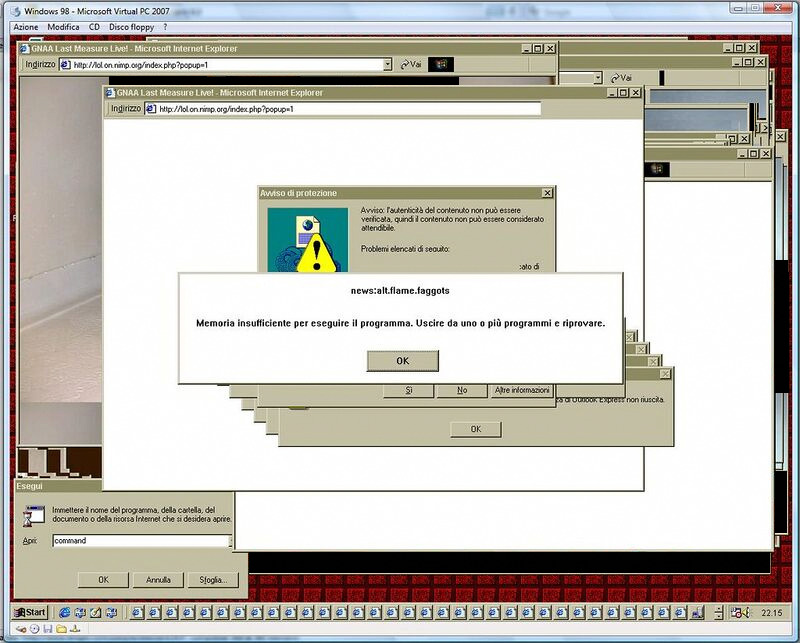Screen dimensions: 800x643
Task: Click the 'Apri:' label in the Esegui dialog
Action: (x=30, y=541)
